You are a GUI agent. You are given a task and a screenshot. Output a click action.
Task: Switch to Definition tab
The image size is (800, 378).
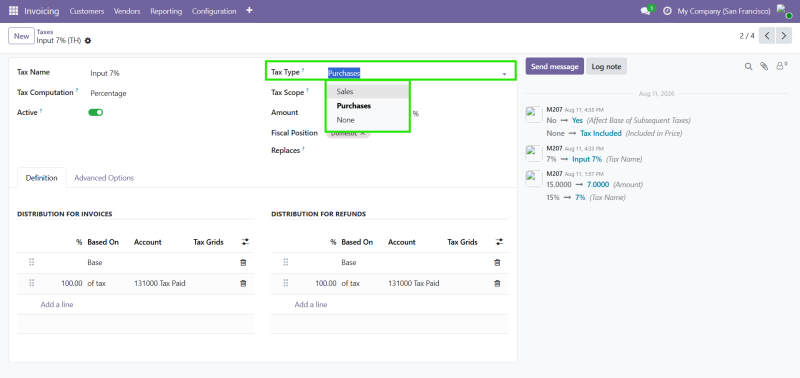[x=42, y=178]
